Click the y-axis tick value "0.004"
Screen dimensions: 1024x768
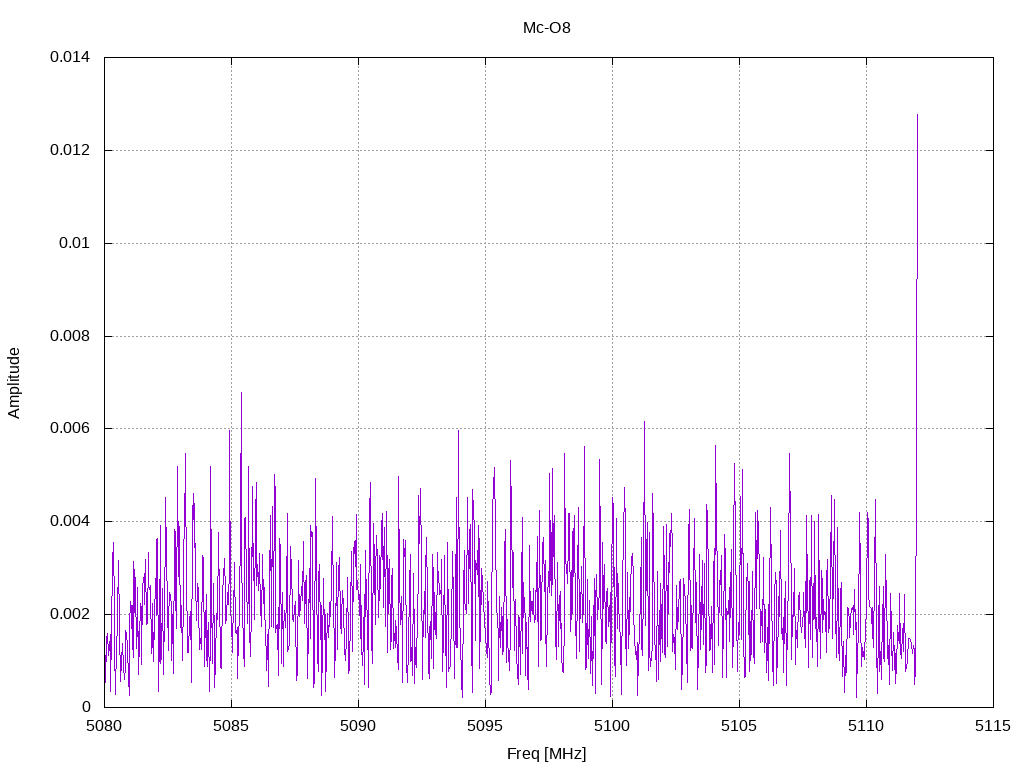70,521
